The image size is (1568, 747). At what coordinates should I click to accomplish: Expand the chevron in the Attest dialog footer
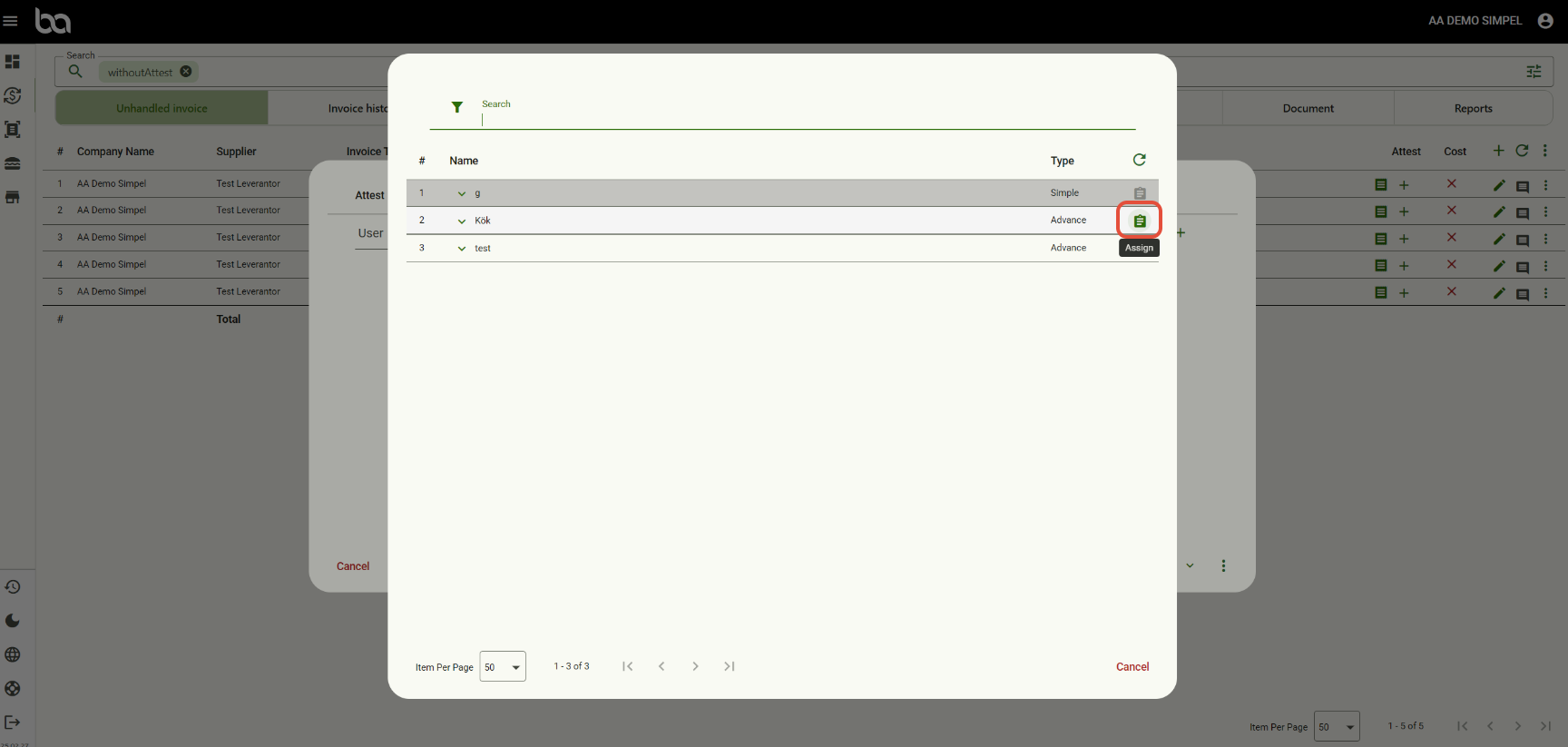tap(1191, 565)
